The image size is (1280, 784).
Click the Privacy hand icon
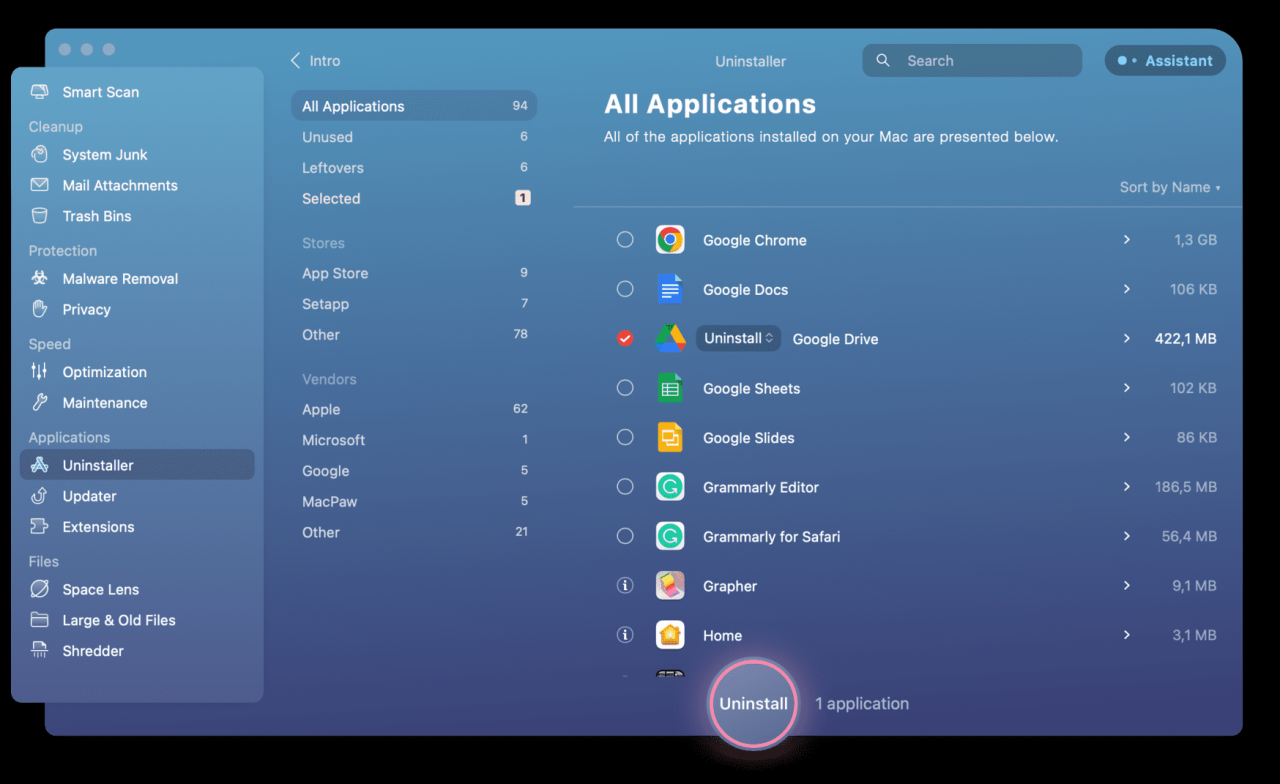[x=40, y=309]
